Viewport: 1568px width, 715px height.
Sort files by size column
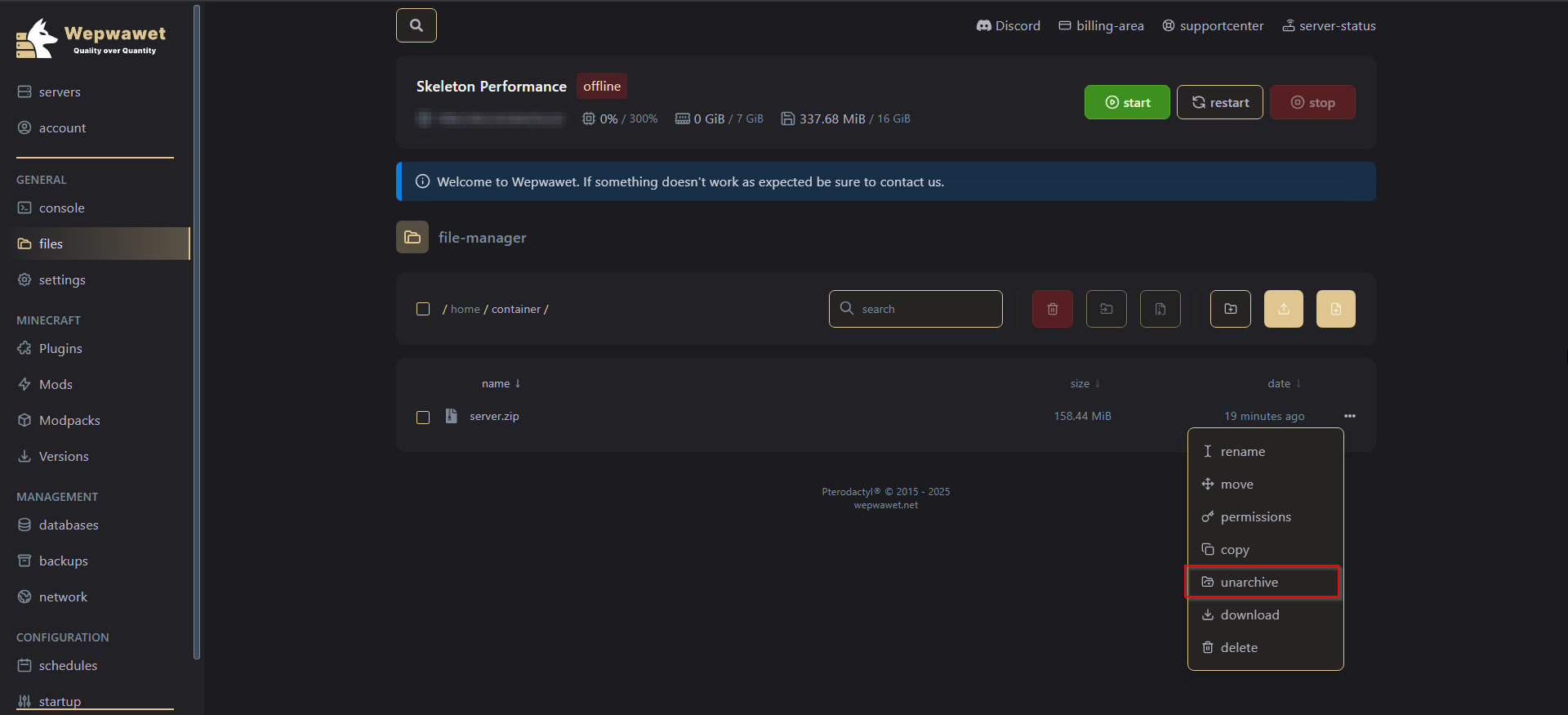(1085, 383)
